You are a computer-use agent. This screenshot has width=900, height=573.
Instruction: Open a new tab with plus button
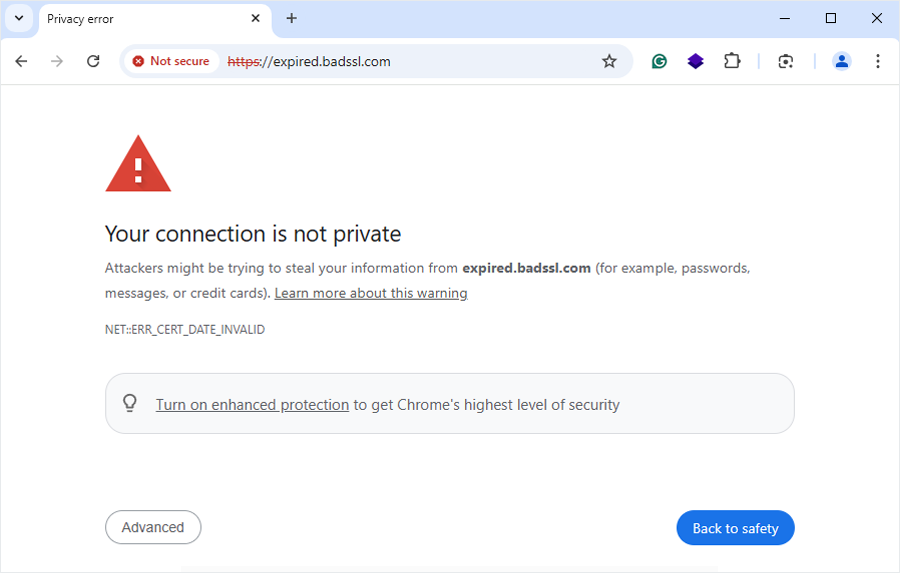[292, 18]
